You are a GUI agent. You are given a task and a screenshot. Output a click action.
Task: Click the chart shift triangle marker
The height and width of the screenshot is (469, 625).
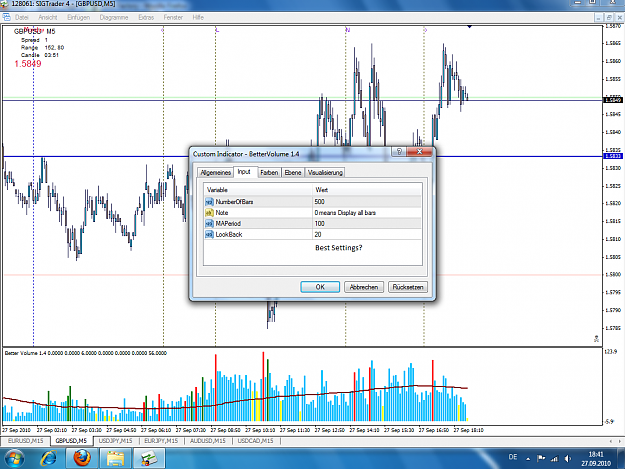click(470, 27)
